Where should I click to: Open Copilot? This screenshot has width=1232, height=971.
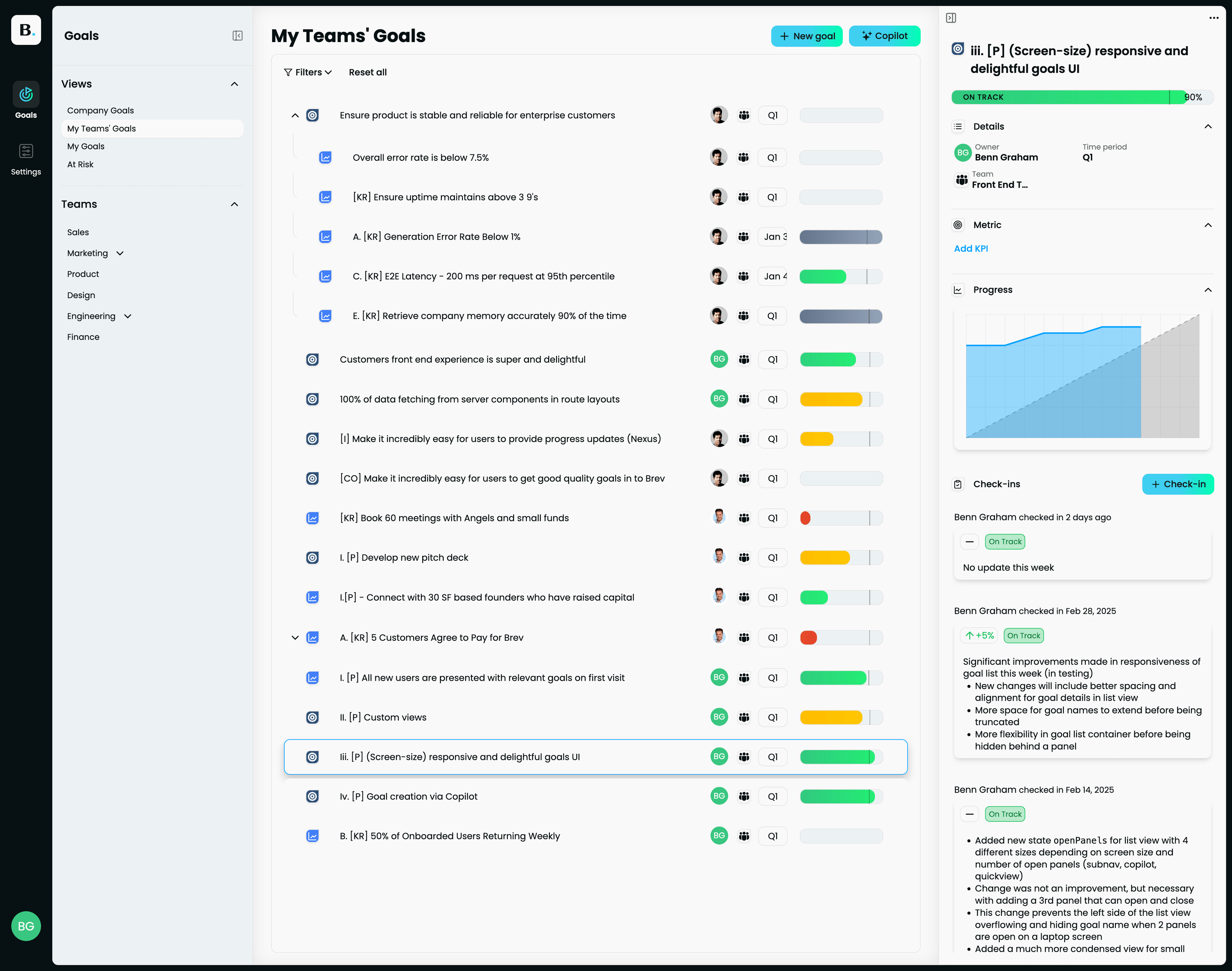pos(885,36)
